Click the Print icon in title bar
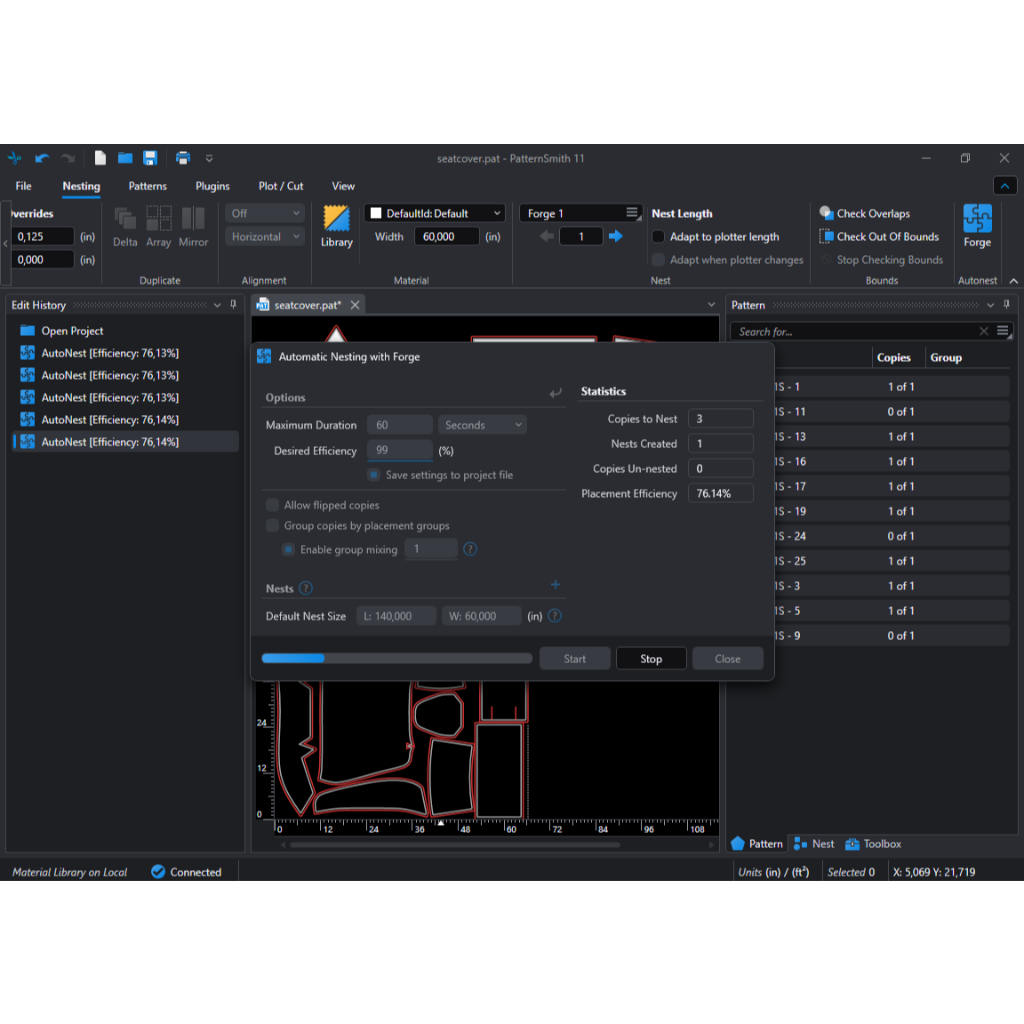 (183, 158)
